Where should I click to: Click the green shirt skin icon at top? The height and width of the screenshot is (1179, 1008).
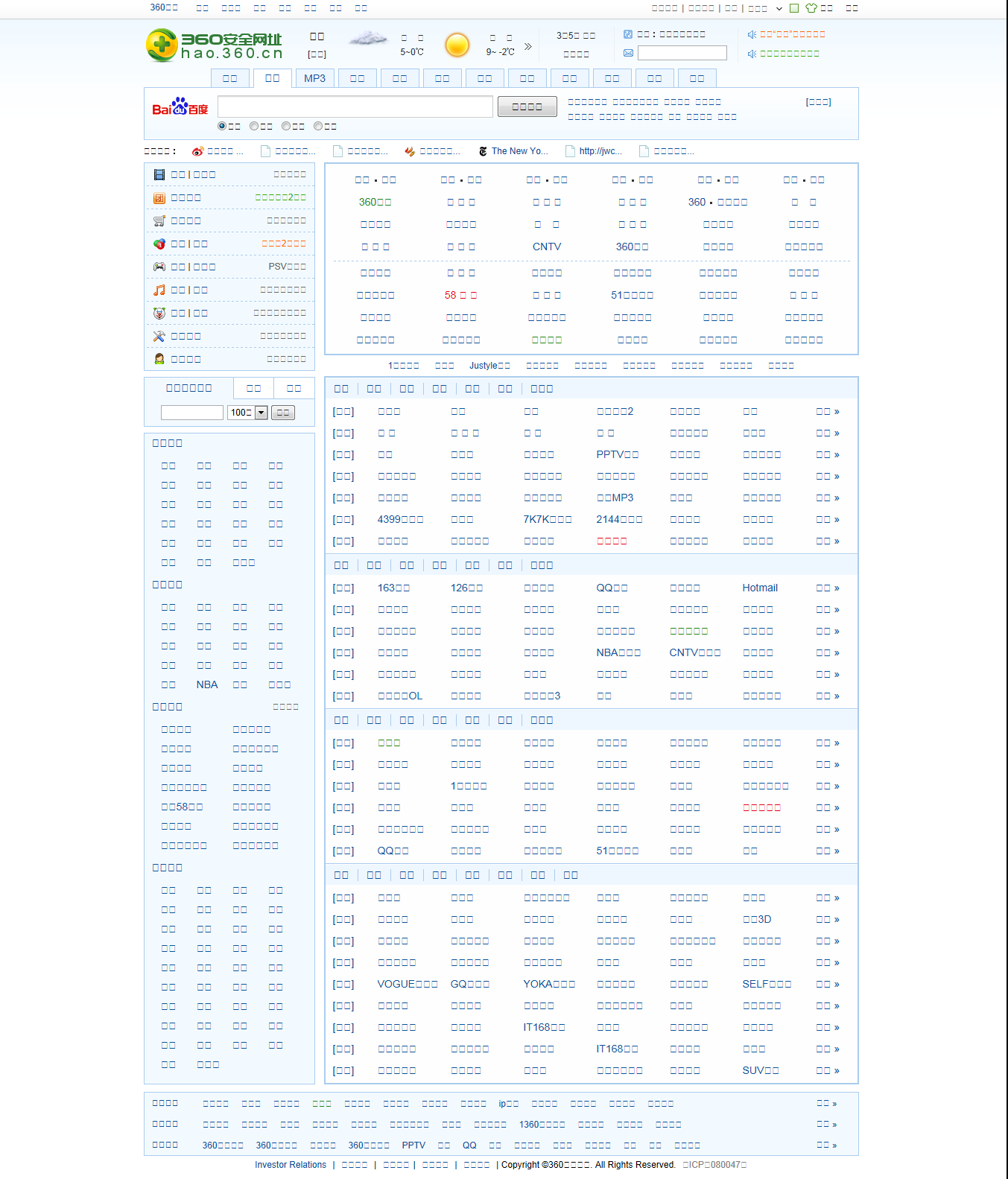click(x=811, y=8)
